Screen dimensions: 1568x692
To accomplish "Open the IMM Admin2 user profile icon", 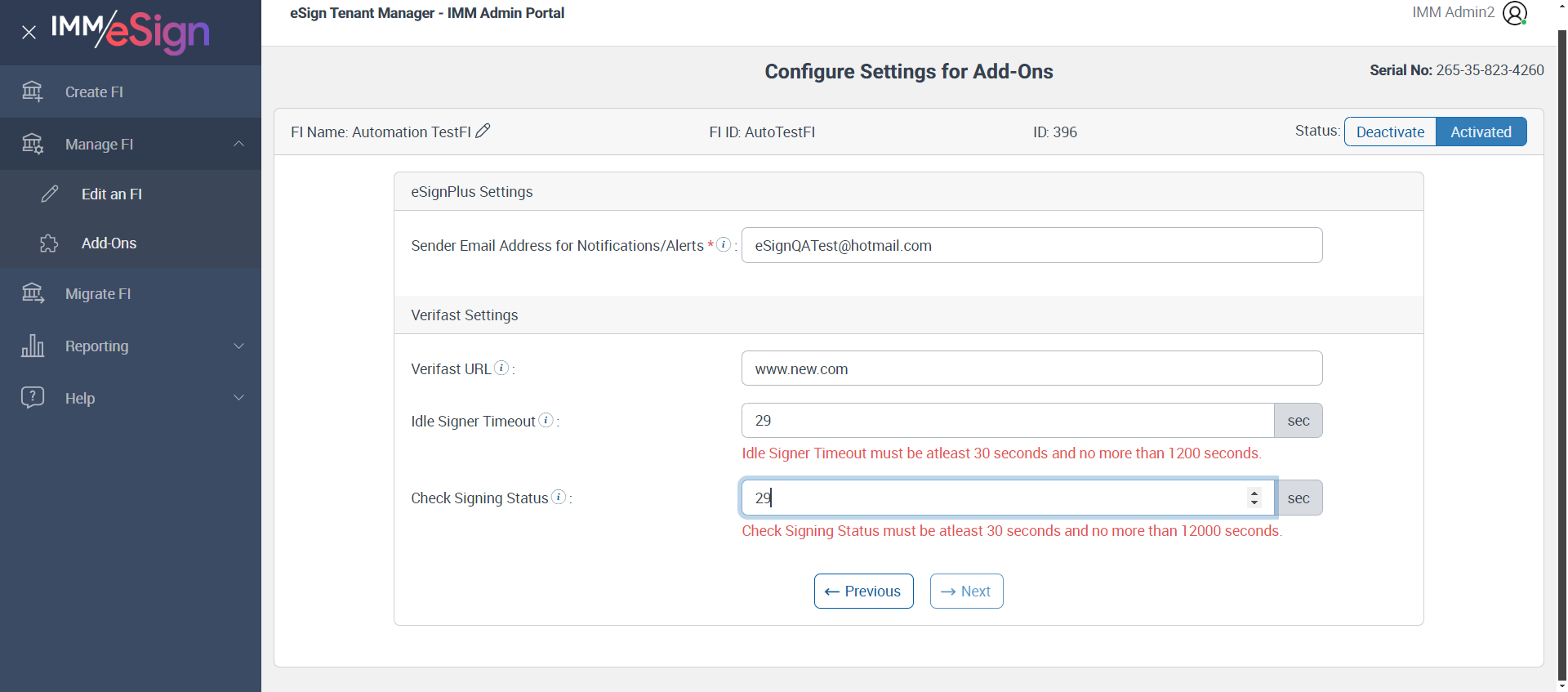I will [1515, 13].
